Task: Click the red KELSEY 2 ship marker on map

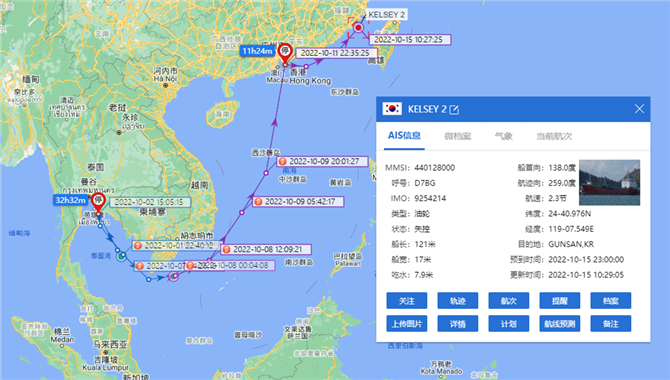Action: 359,28
